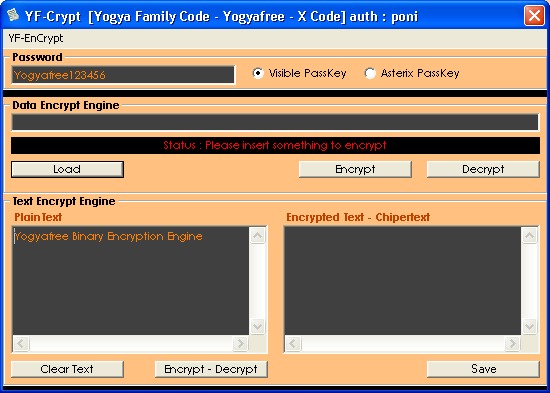Click the Decrypt button
Screen dimensions: 550x393
click(483, 169)
